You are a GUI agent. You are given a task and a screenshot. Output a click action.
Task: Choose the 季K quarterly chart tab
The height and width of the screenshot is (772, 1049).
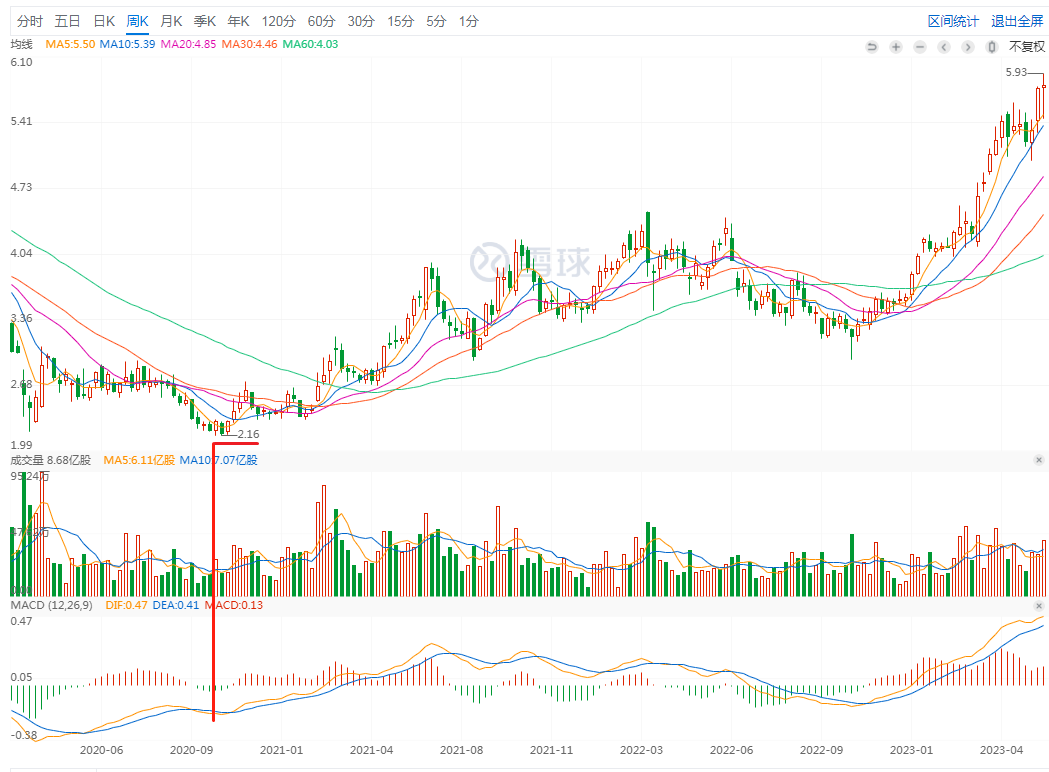205,21
